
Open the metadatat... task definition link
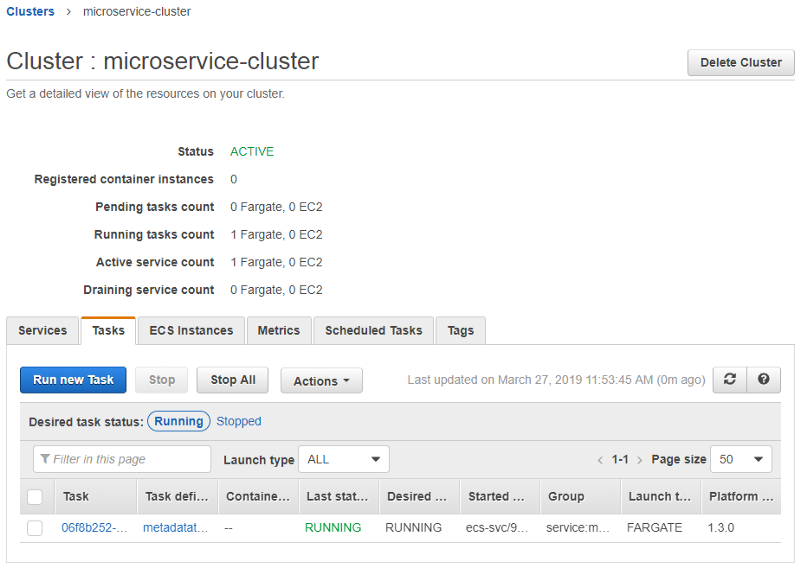(x=176, y=528)
